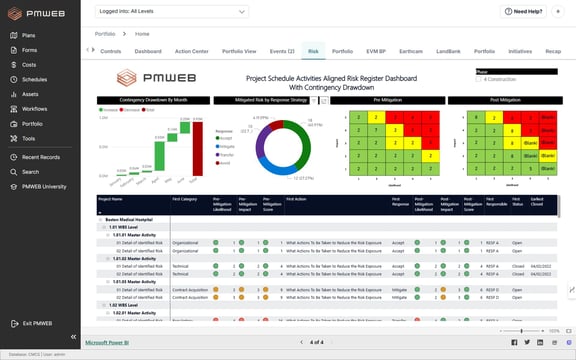This screenshot has height=360, width=576.
Task: Collapse the 1.01.03 Master Activity row
Action: tap(108, 282)
